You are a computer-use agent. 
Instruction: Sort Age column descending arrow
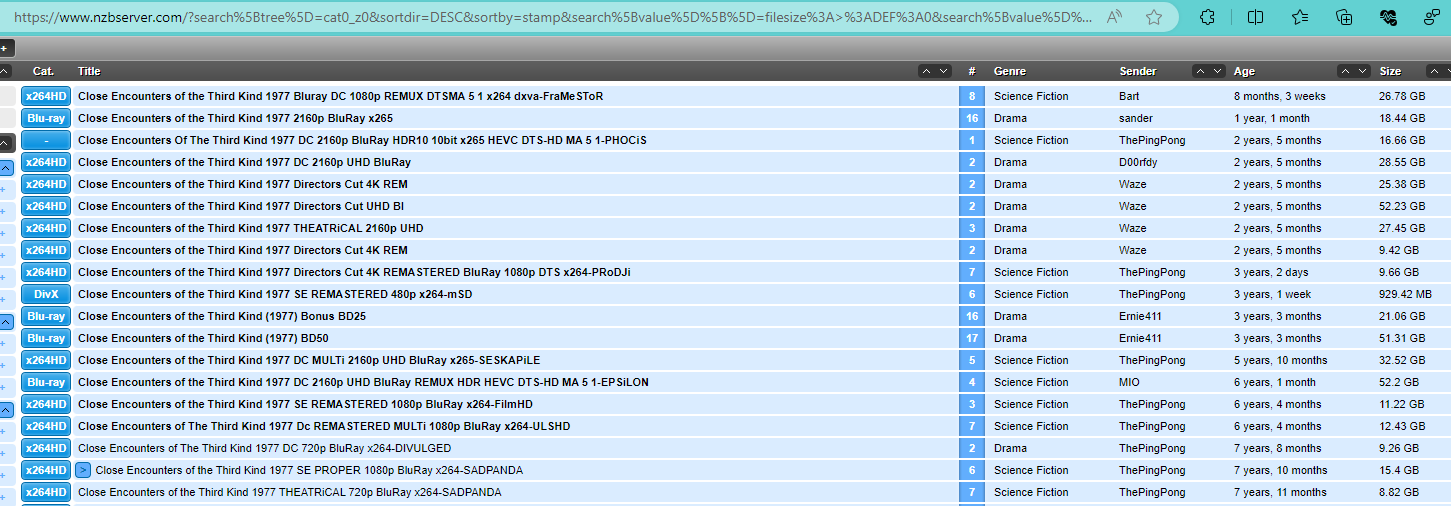click(x=1363, y=71)
